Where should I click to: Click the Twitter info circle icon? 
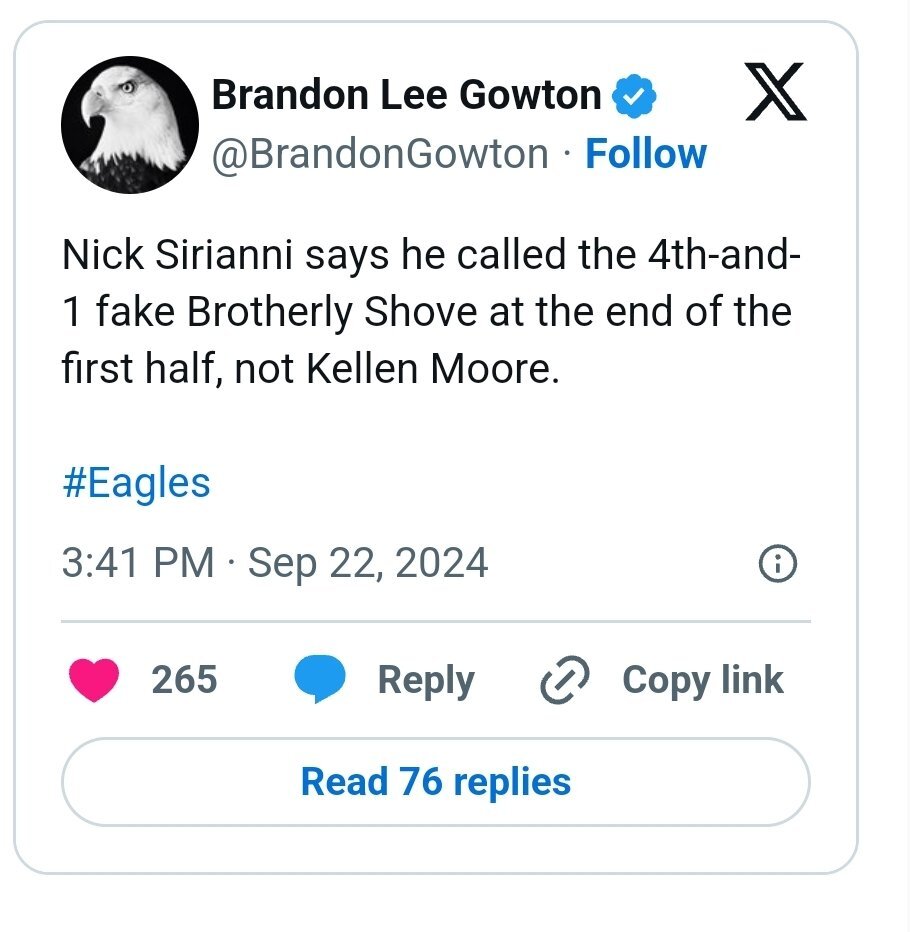[x=778, y=566]
